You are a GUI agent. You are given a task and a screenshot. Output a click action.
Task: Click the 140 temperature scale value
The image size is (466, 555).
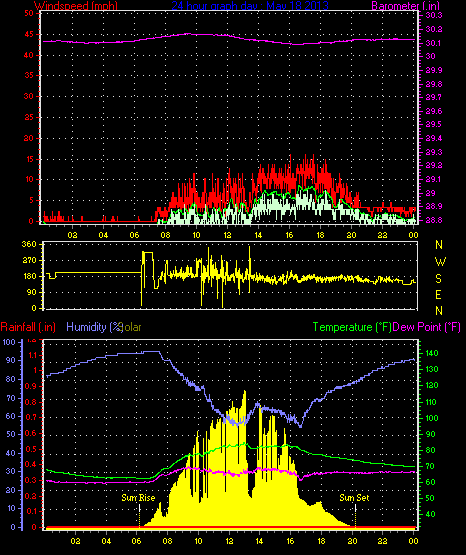[x=431, y=353]
